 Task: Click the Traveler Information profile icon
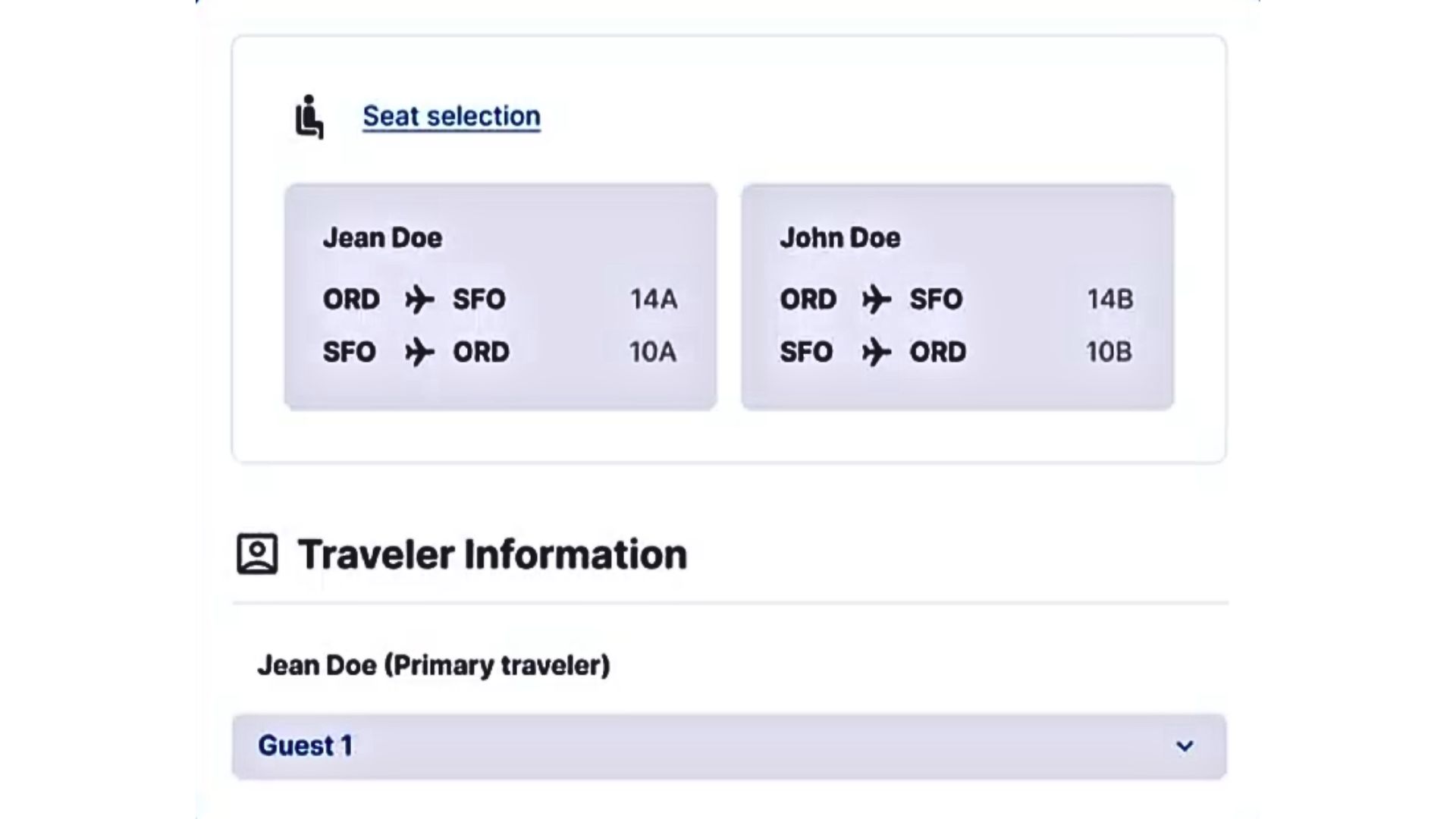pos(257,554)
